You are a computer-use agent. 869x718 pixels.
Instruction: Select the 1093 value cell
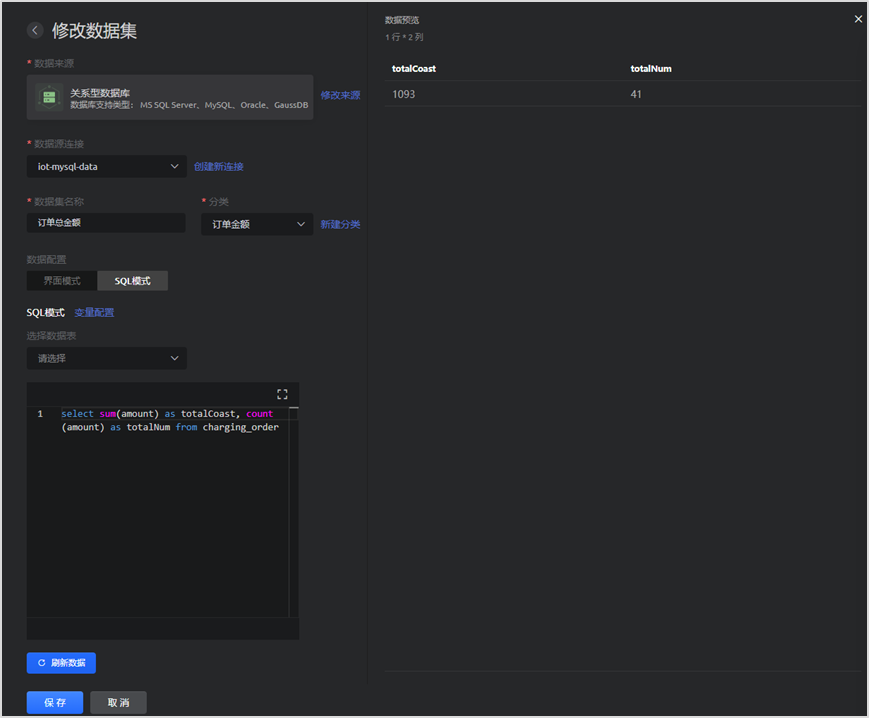coord(403,94)
